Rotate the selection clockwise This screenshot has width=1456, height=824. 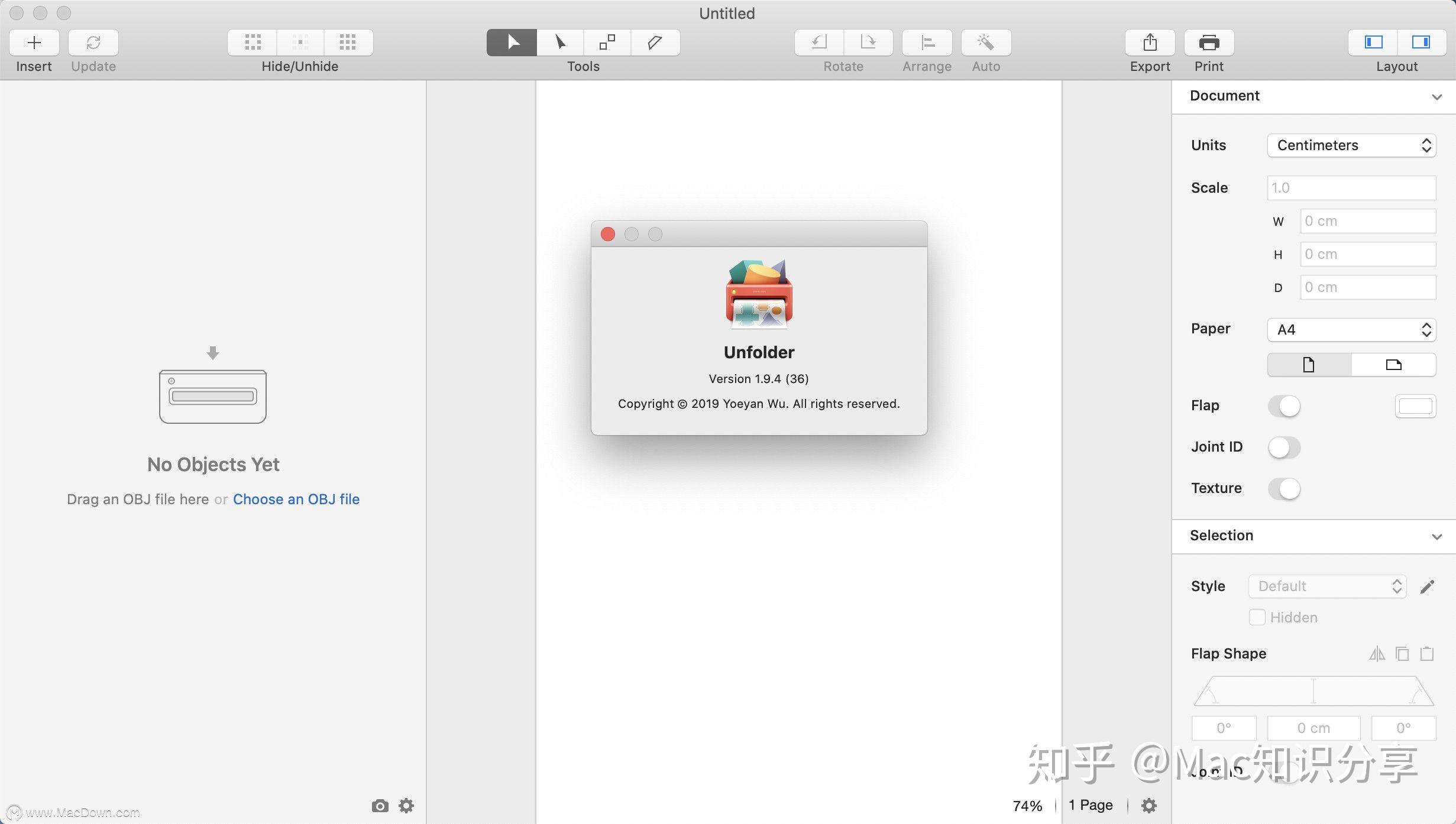(868, 42)
